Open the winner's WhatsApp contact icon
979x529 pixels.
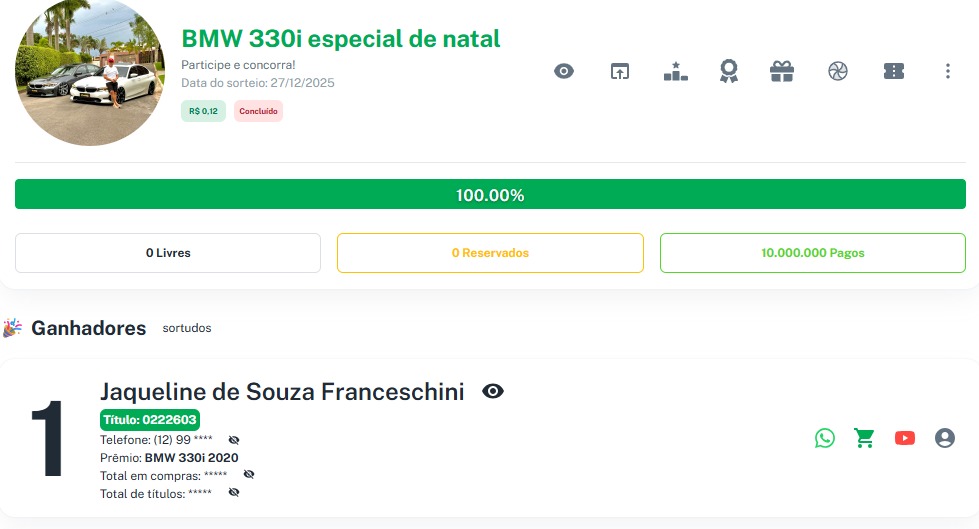824,438
